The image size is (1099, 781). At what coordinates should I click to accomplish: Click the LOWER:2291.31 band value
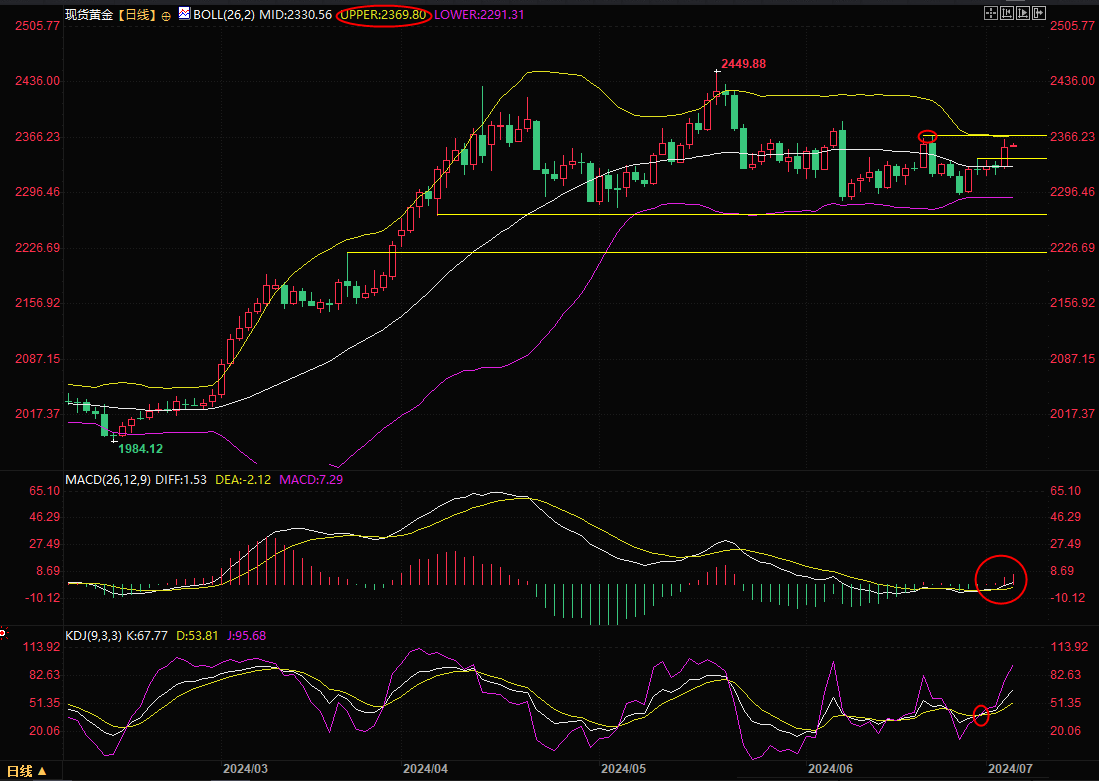tap(479, 15)
